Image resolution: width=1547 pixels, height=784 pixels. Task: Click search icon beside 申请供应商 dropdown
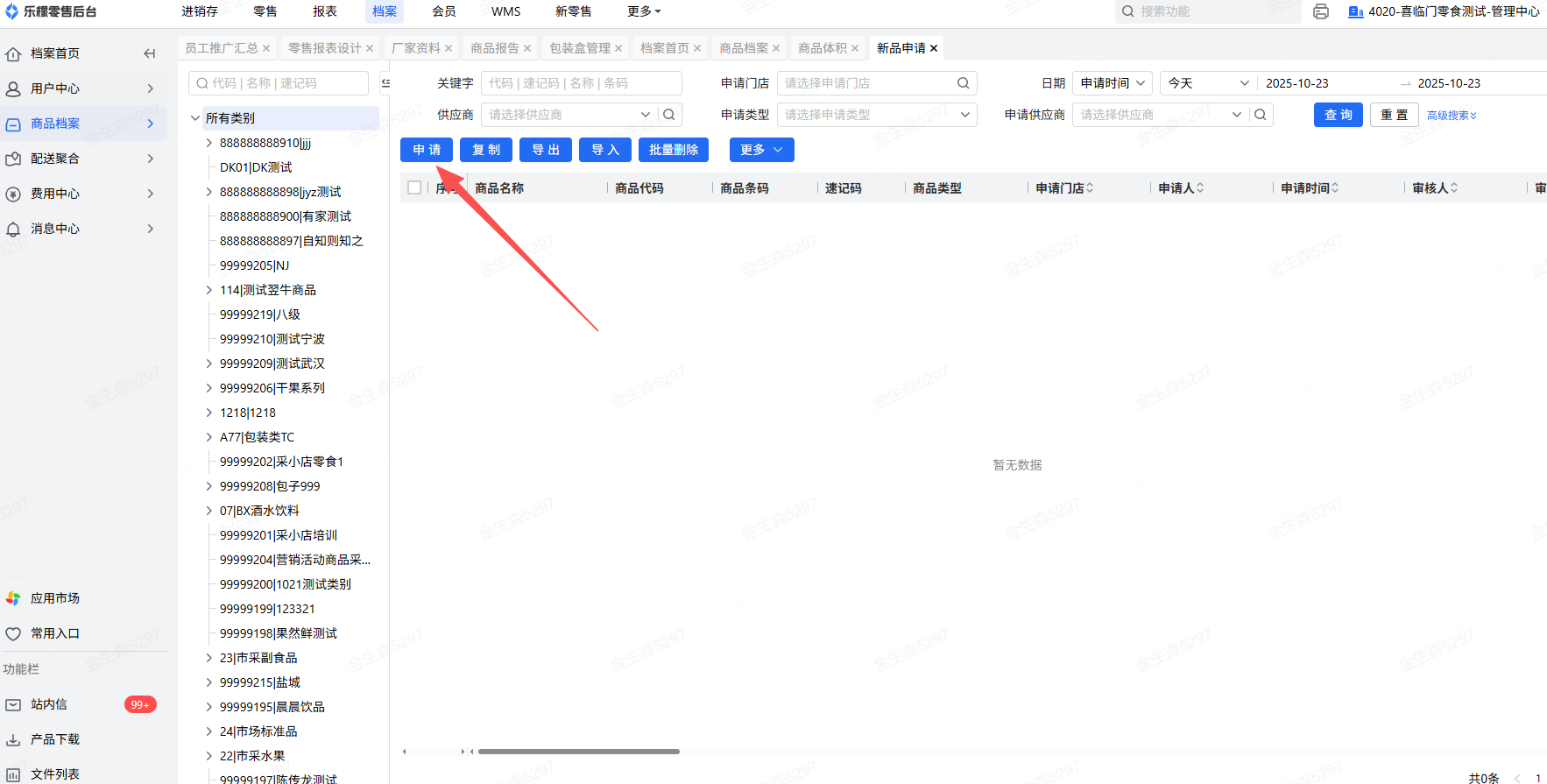coord(1261,115)
